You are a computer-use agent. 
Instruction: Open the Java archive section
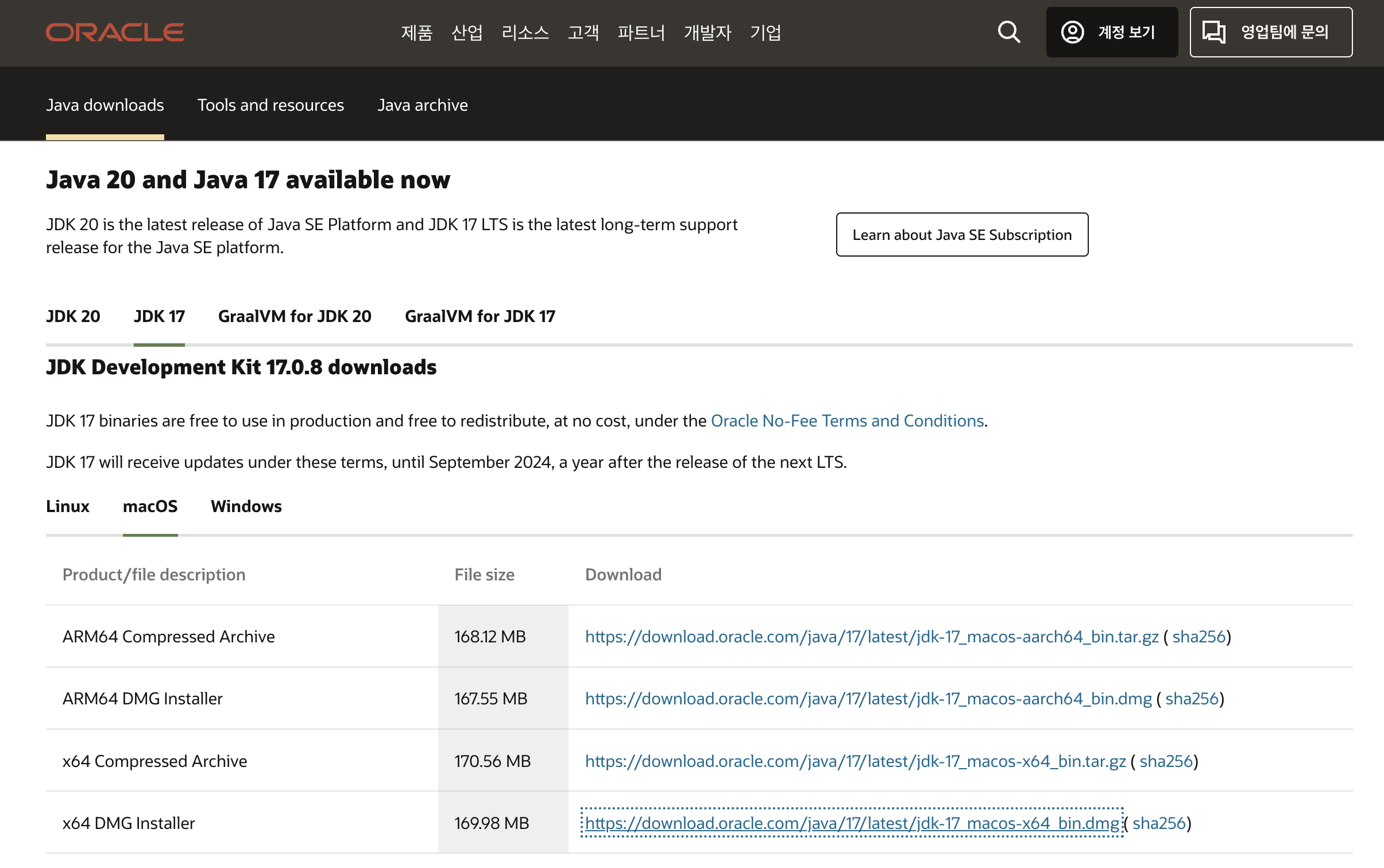(423, 104)
